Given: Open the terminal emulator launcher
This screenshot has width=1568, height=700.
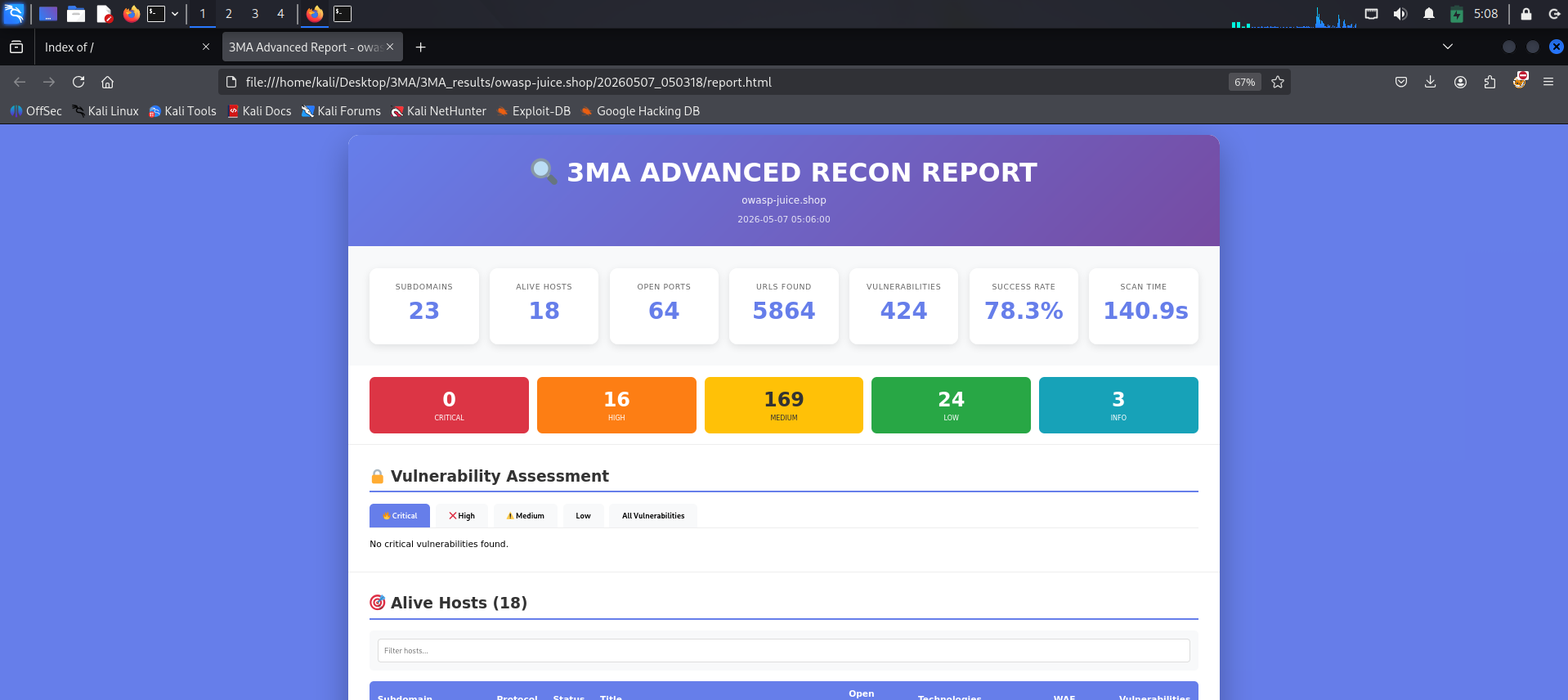Looking at the screenshot, I should 156,14.
